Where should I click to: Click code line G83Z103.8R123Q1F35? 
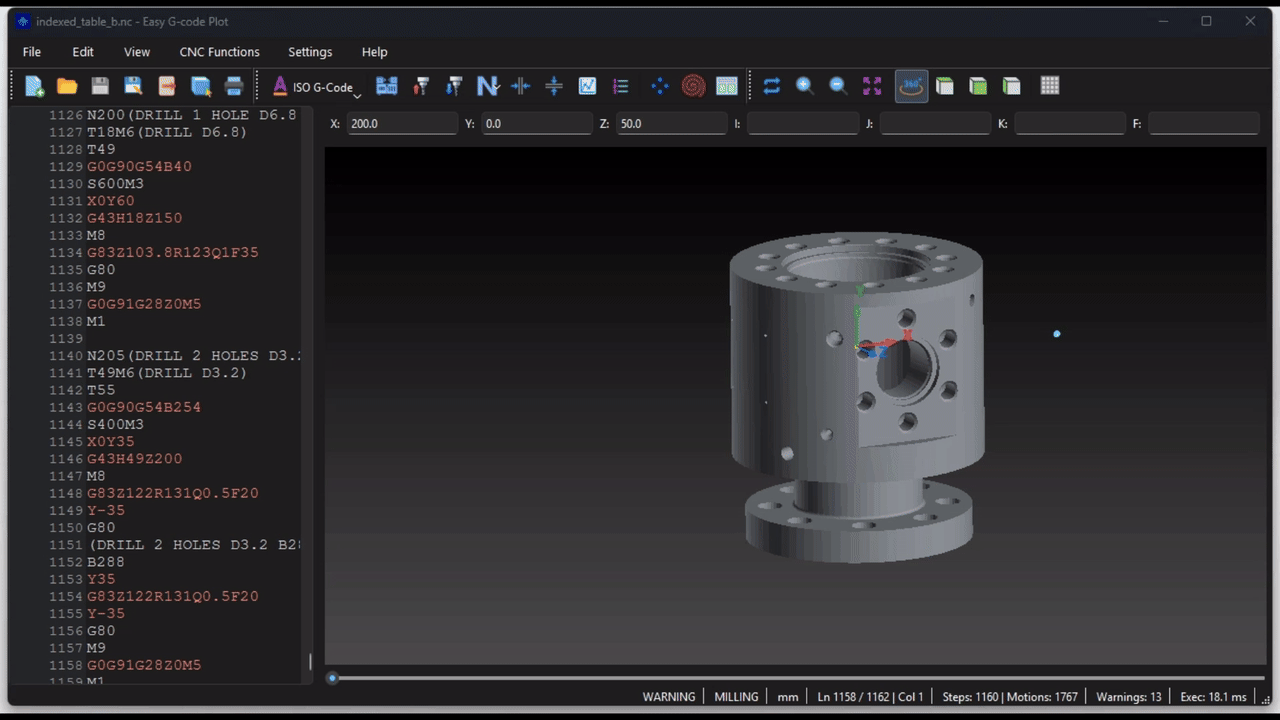click(x=172, y=252)
